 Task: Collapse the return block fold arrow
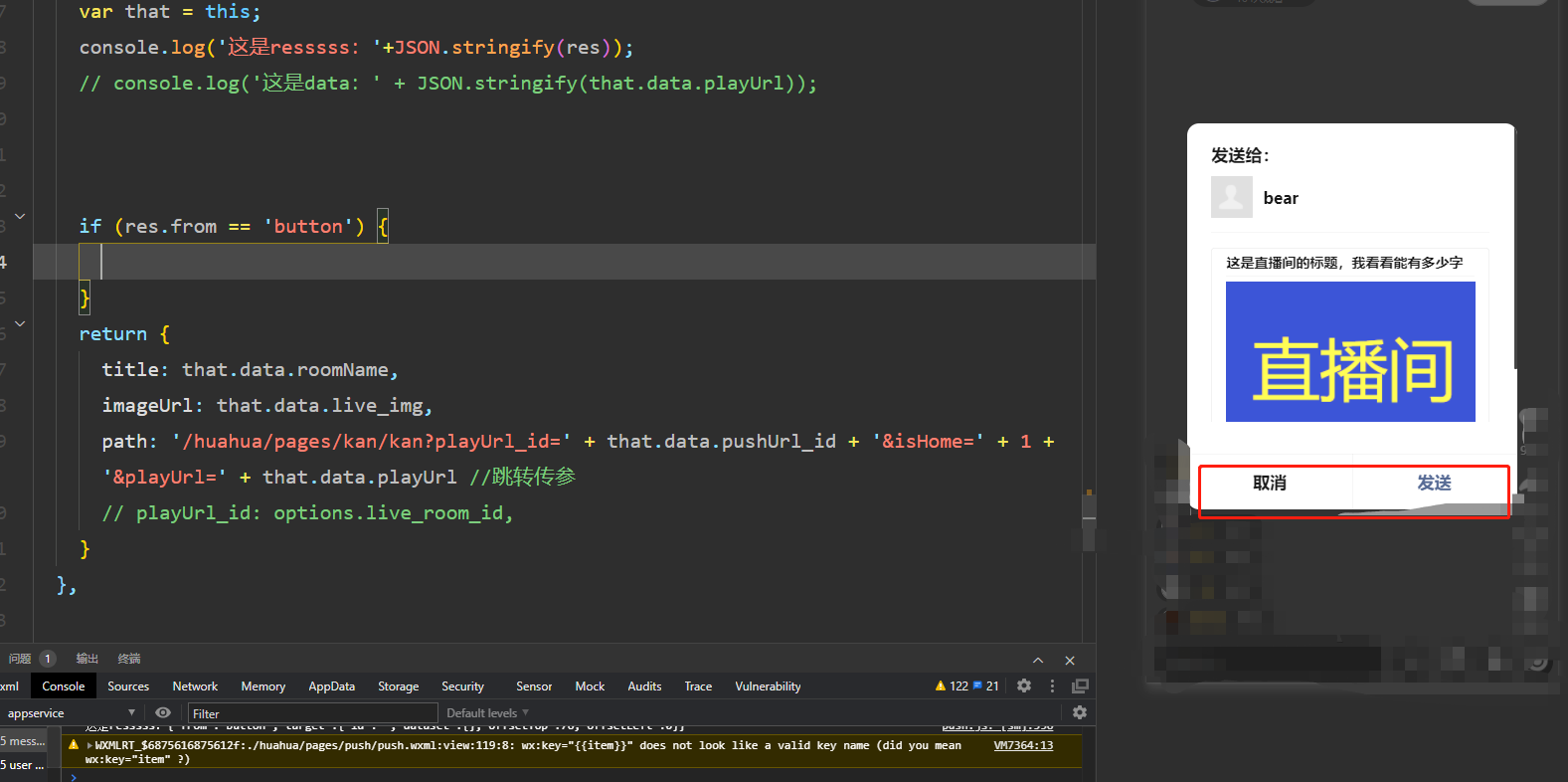20,323
